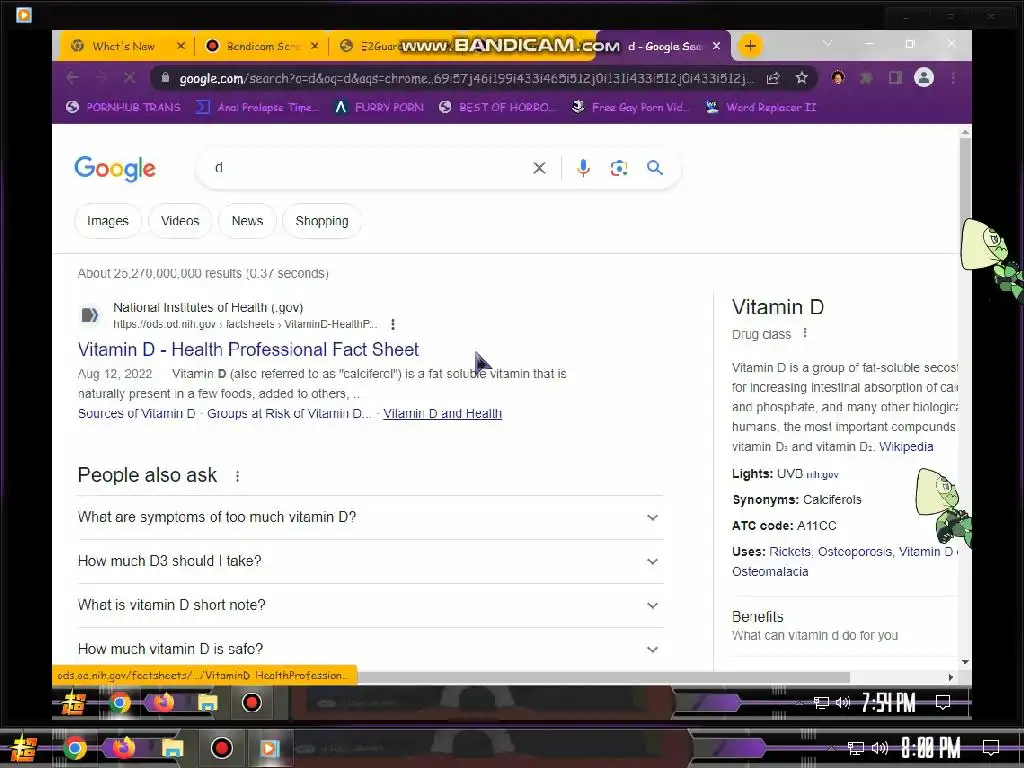Viewport: 1024px width, 768px height.
Task: Open three-dot menu beside Drug class
Action: 805,333
